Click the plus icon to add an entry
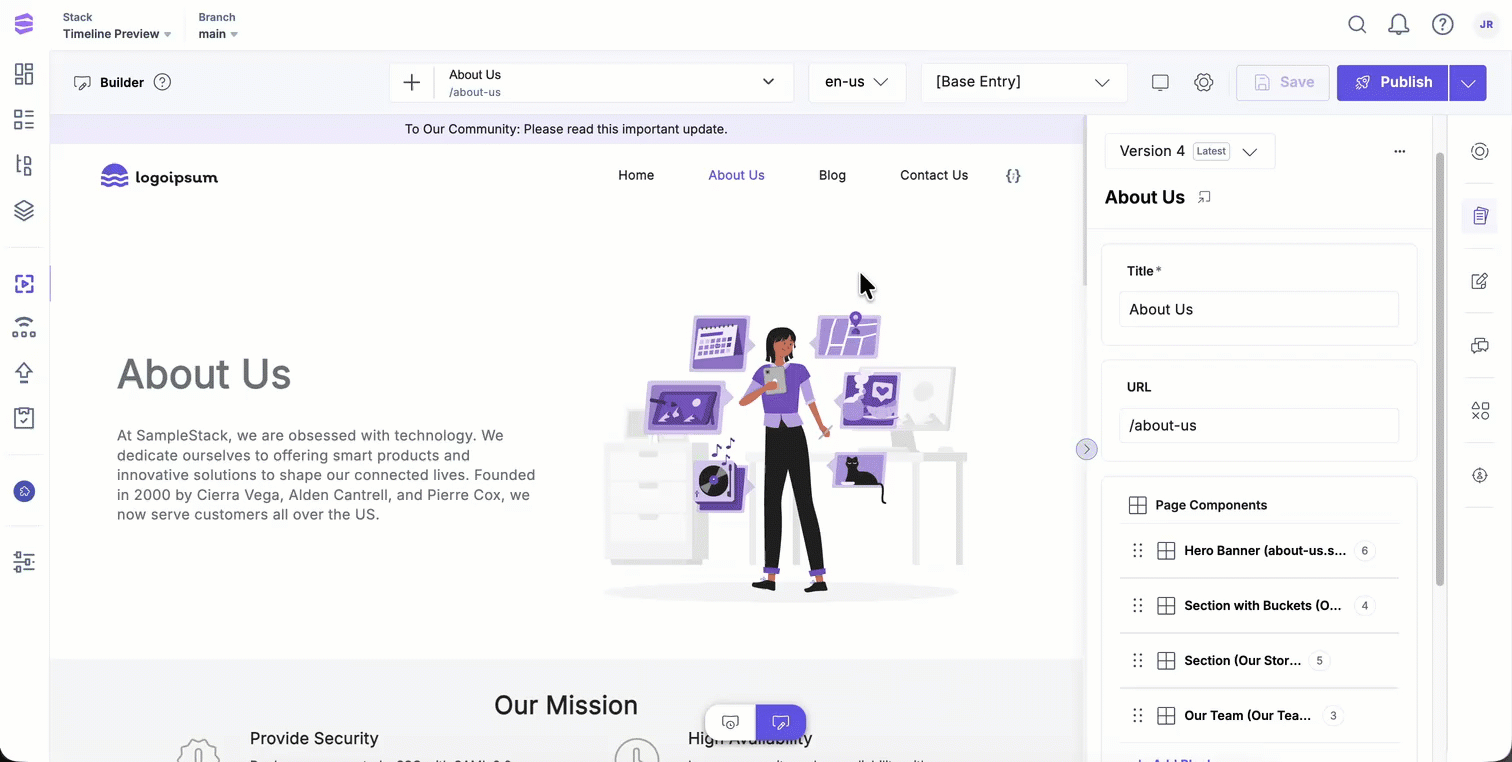The image size is (1512, 762). [x=411, y=82]
